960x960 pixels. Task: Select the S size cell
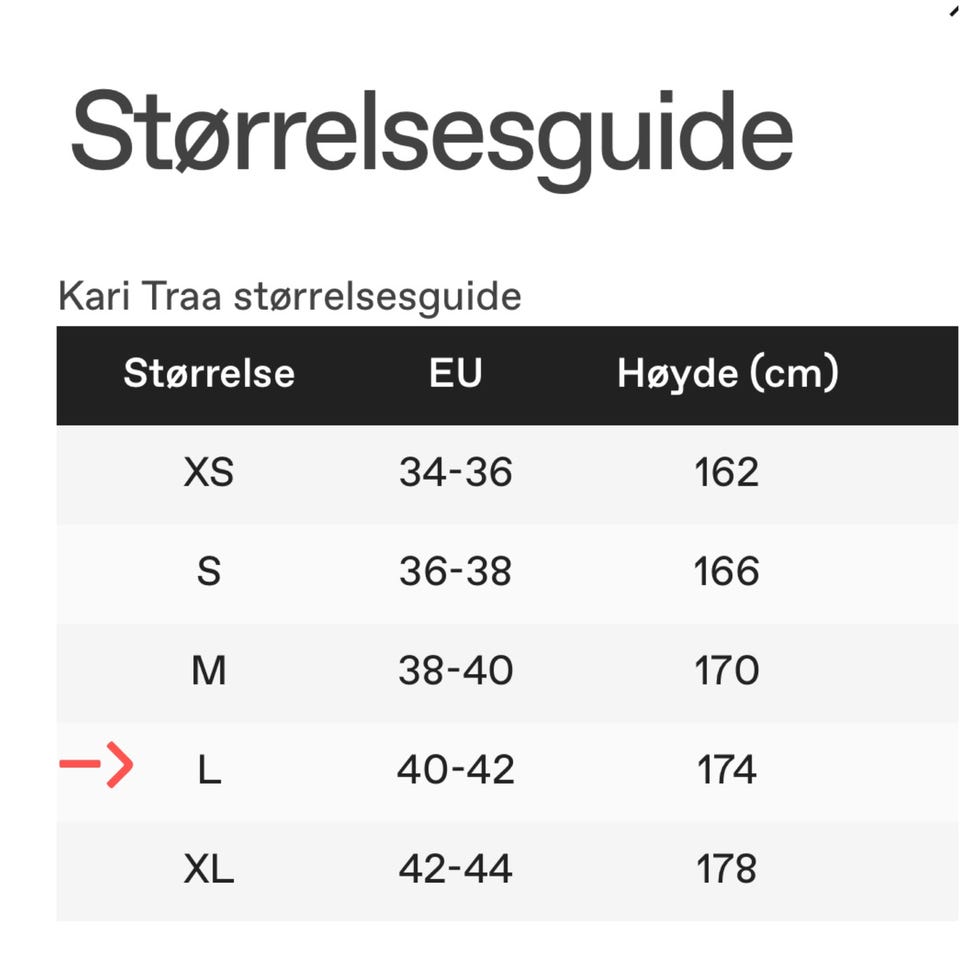click(209, 571)
